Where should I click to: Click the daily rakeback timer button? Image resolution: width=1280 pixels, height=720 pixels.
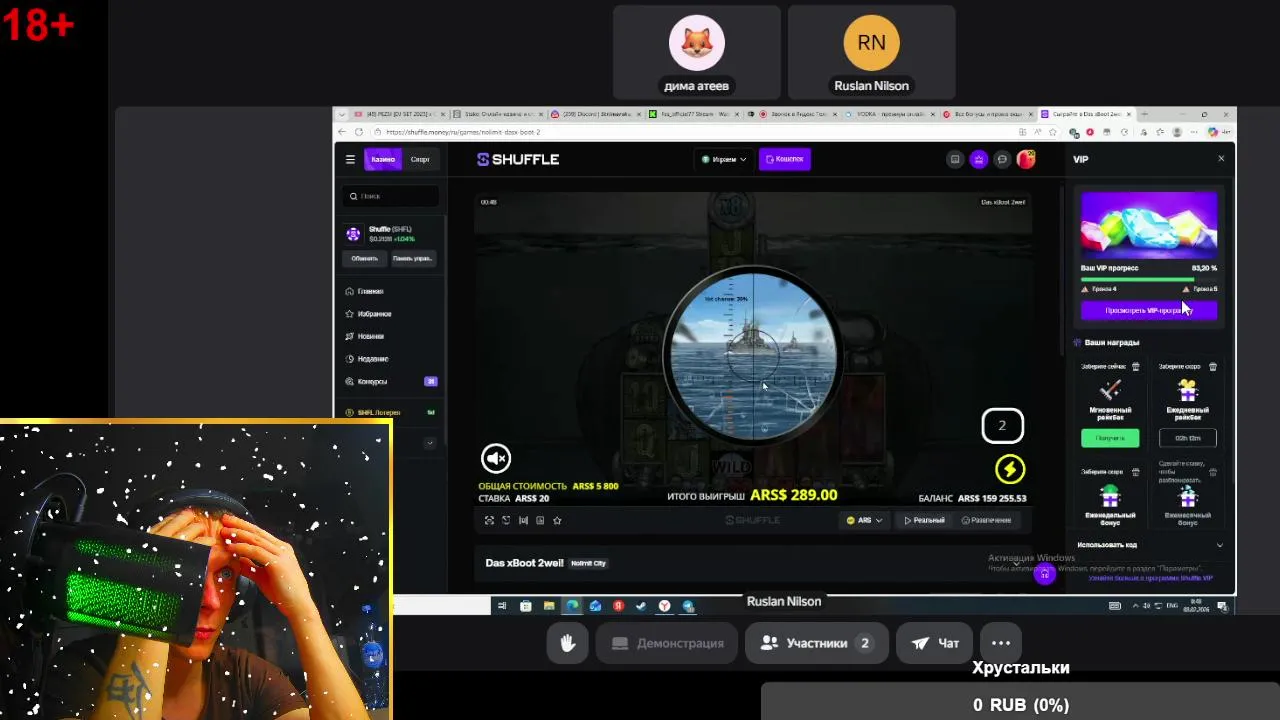1188,438
